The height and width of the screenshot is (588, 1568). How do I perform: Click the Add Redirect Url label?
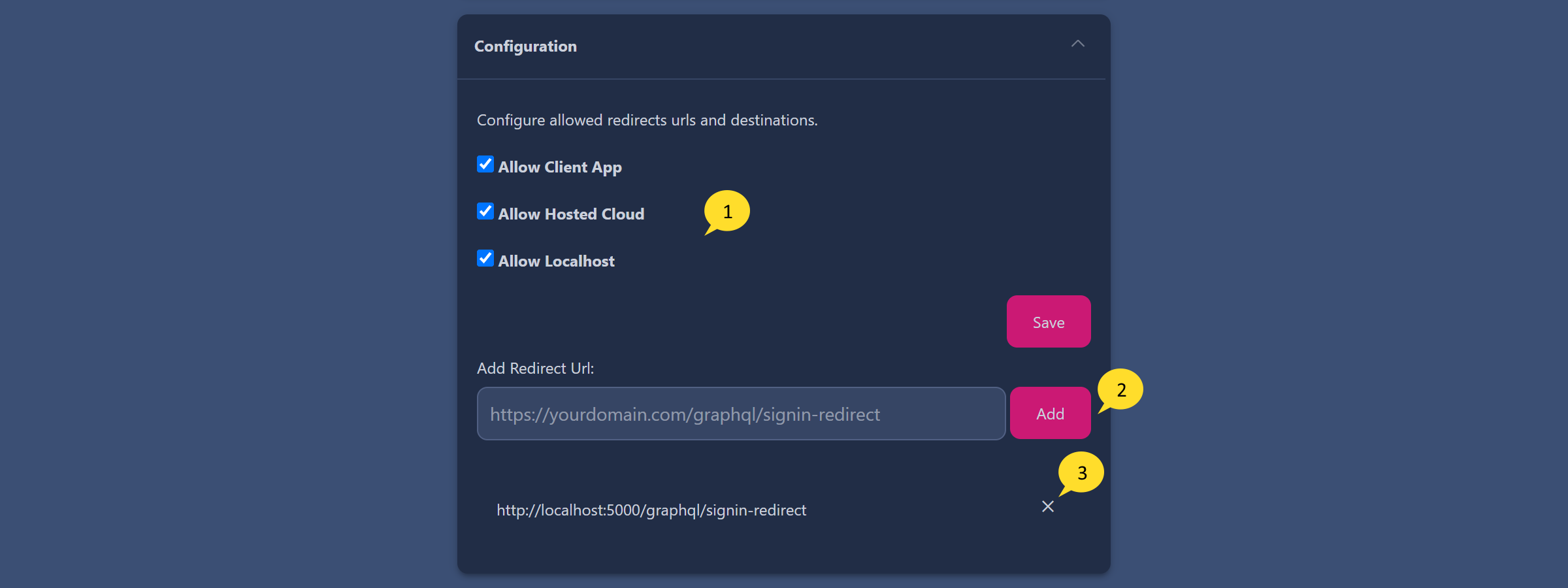point(535,368)
